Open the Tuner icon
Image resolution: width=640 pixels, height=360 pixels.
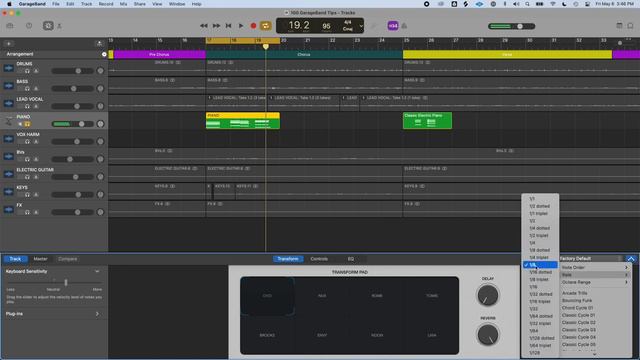pos(373,26)
